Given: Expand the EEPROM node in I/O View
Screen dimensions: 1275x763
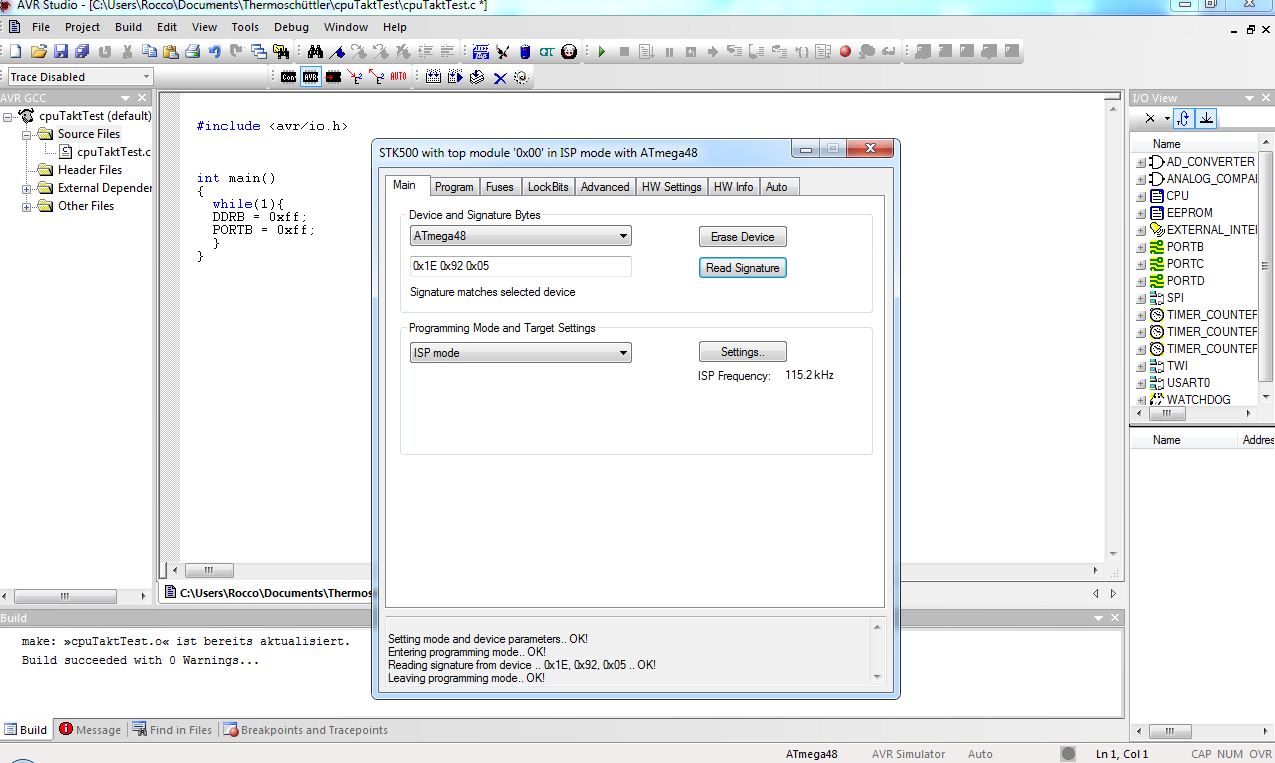Looking at the screenshot, I should coord(1141,213).
